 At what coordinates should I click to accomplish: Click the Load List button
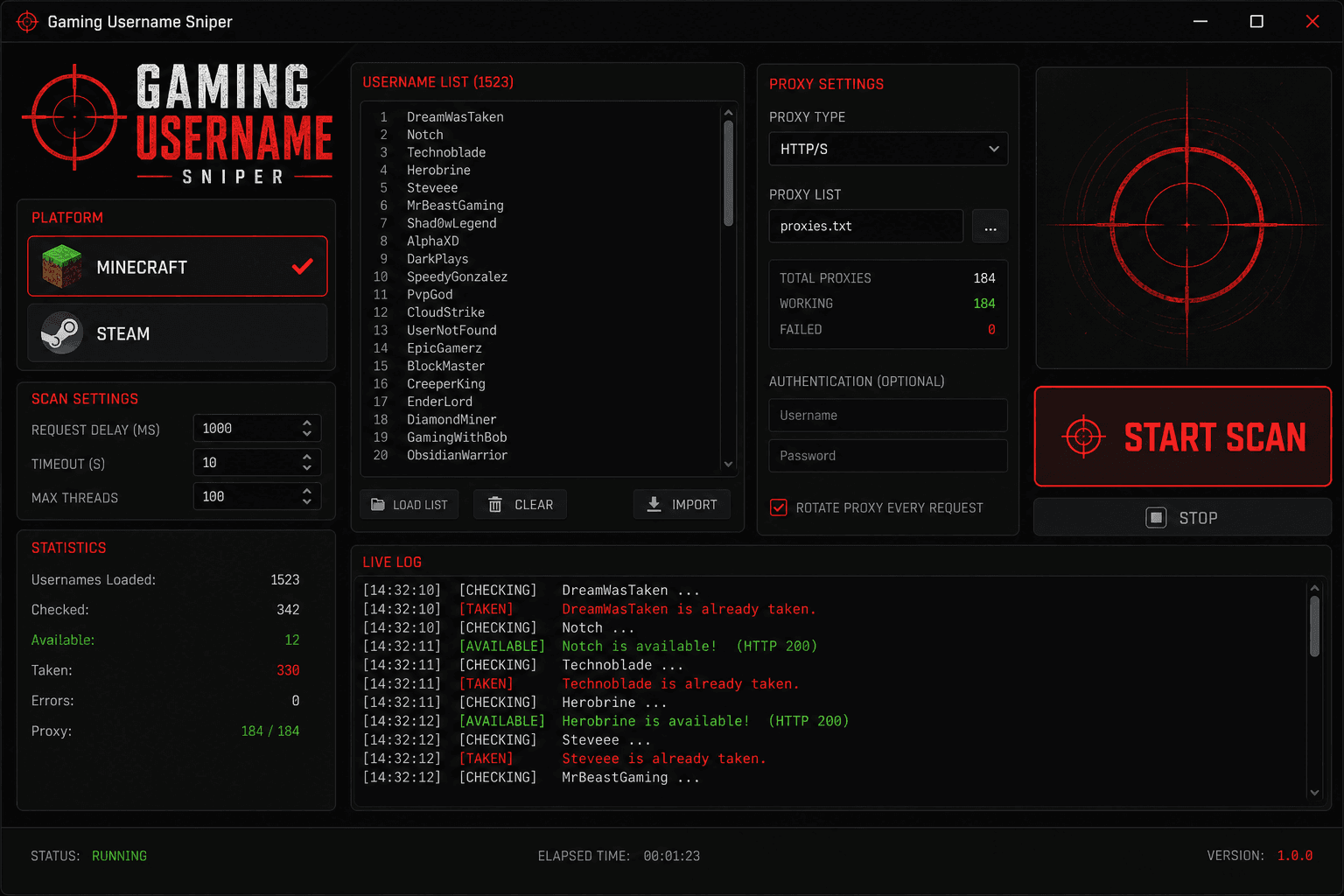[x=409, y=505]
